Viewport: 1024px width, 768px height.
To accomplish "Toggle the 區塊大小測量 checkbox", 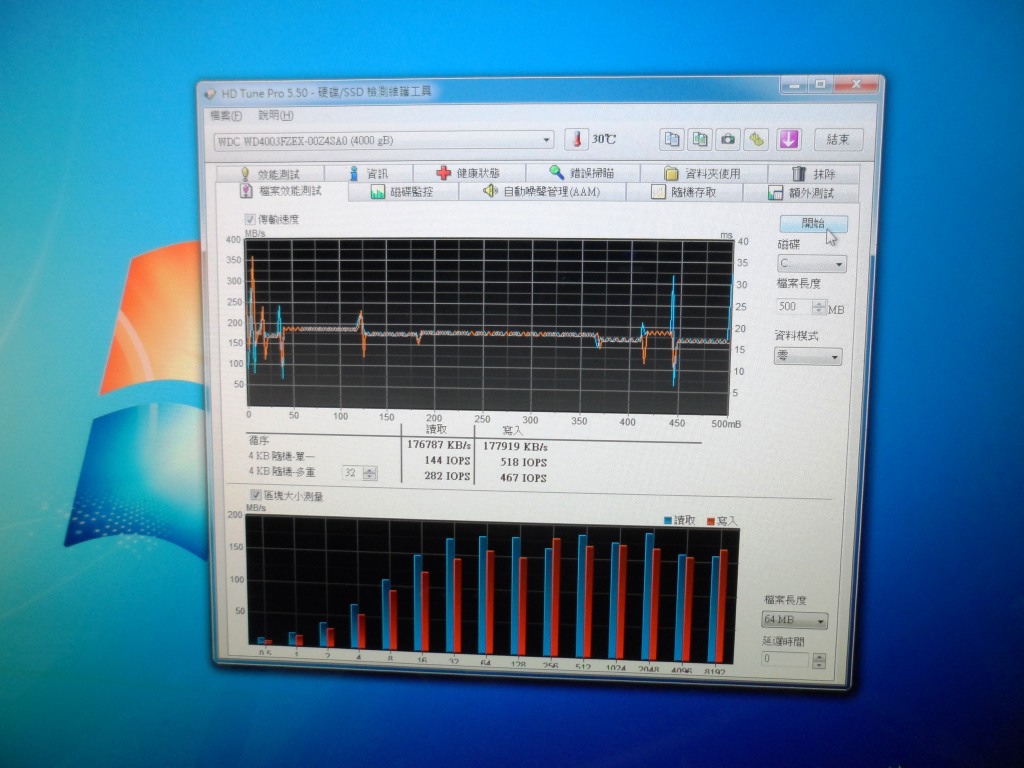I will tap(256, 495).
